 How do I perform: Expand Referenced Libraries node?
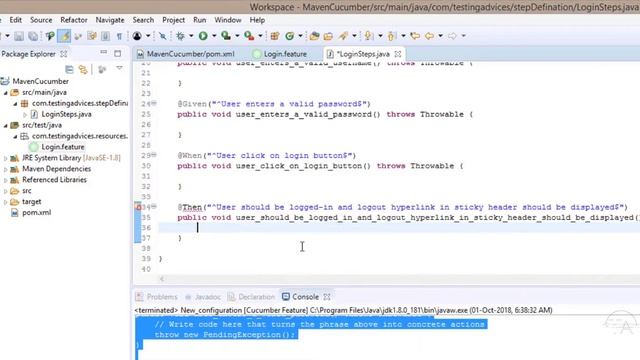click(6, 180)
